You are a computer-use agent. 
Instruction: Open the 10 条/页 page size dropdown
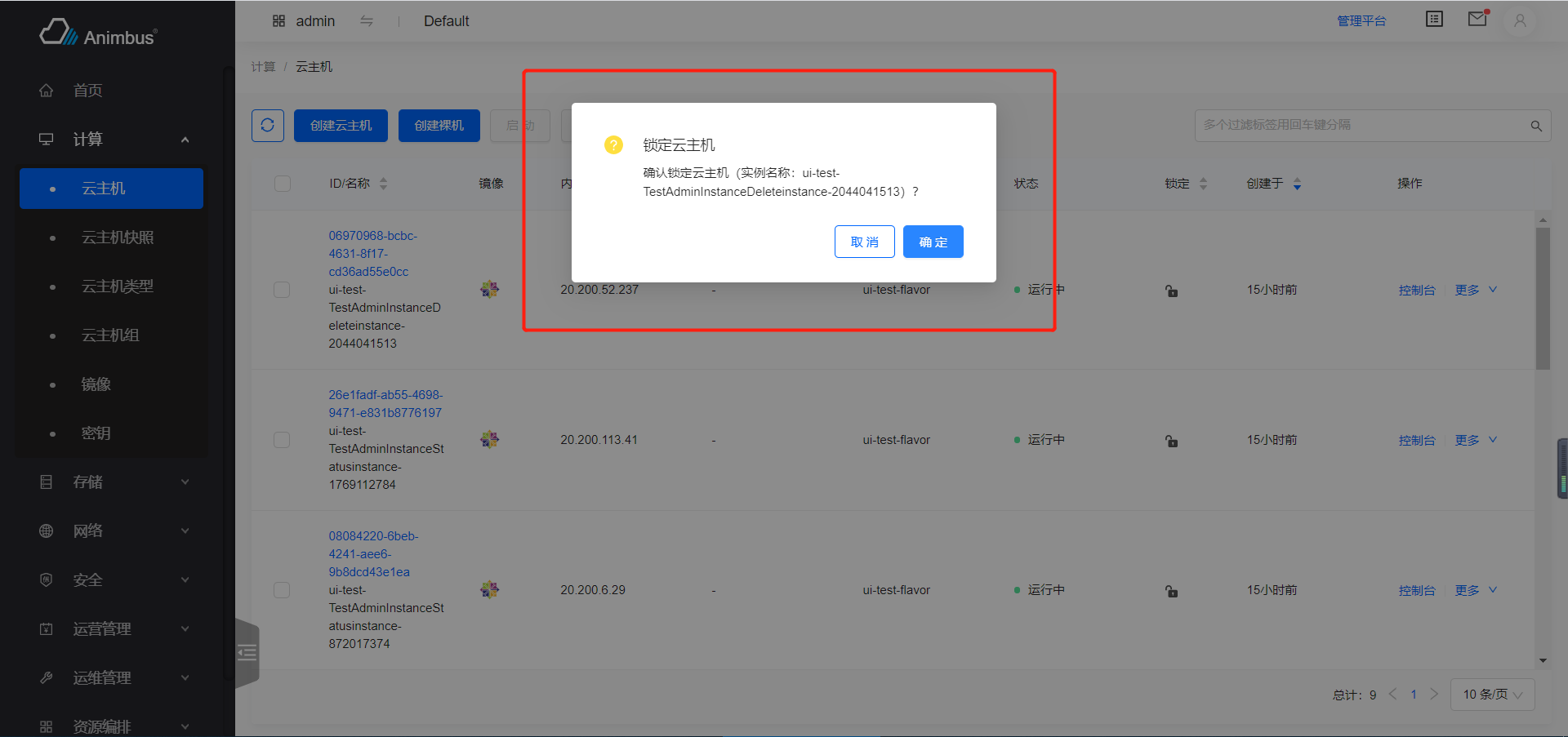[1492, 695]
